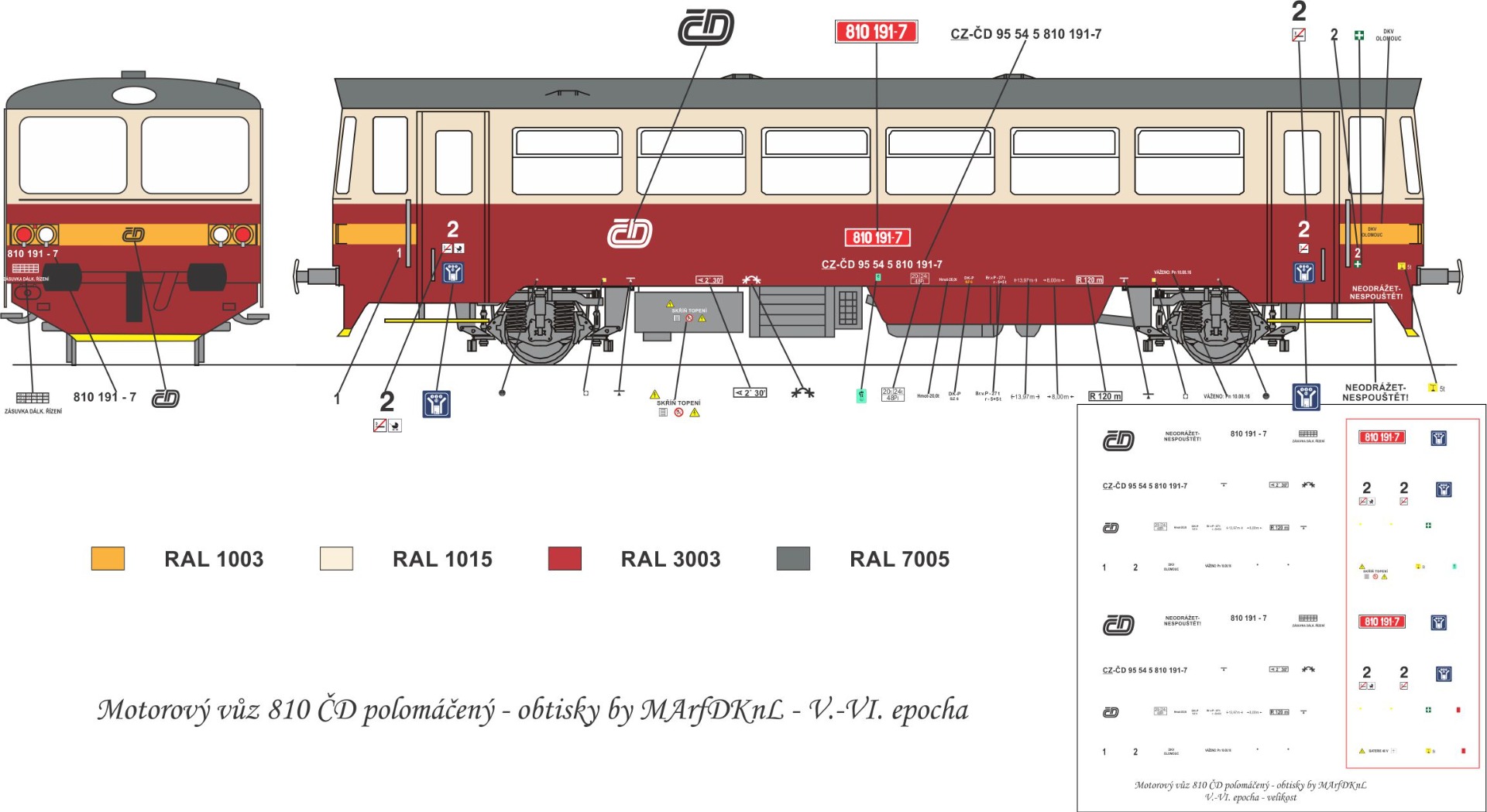1487x812 pixels.
Task: Click the no-smoking icons under the lower-left 2
Action: [387, 425]
